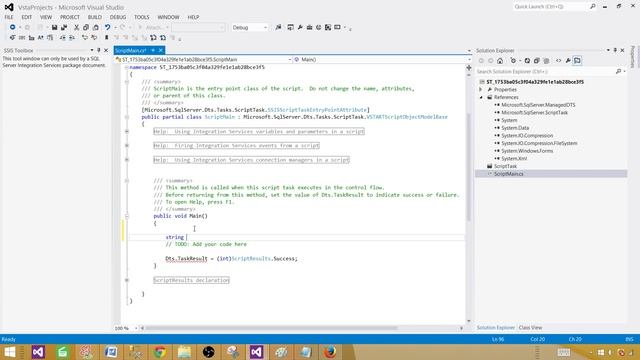Open the HELP menu
640x360 pixels.
click(193, 17)
